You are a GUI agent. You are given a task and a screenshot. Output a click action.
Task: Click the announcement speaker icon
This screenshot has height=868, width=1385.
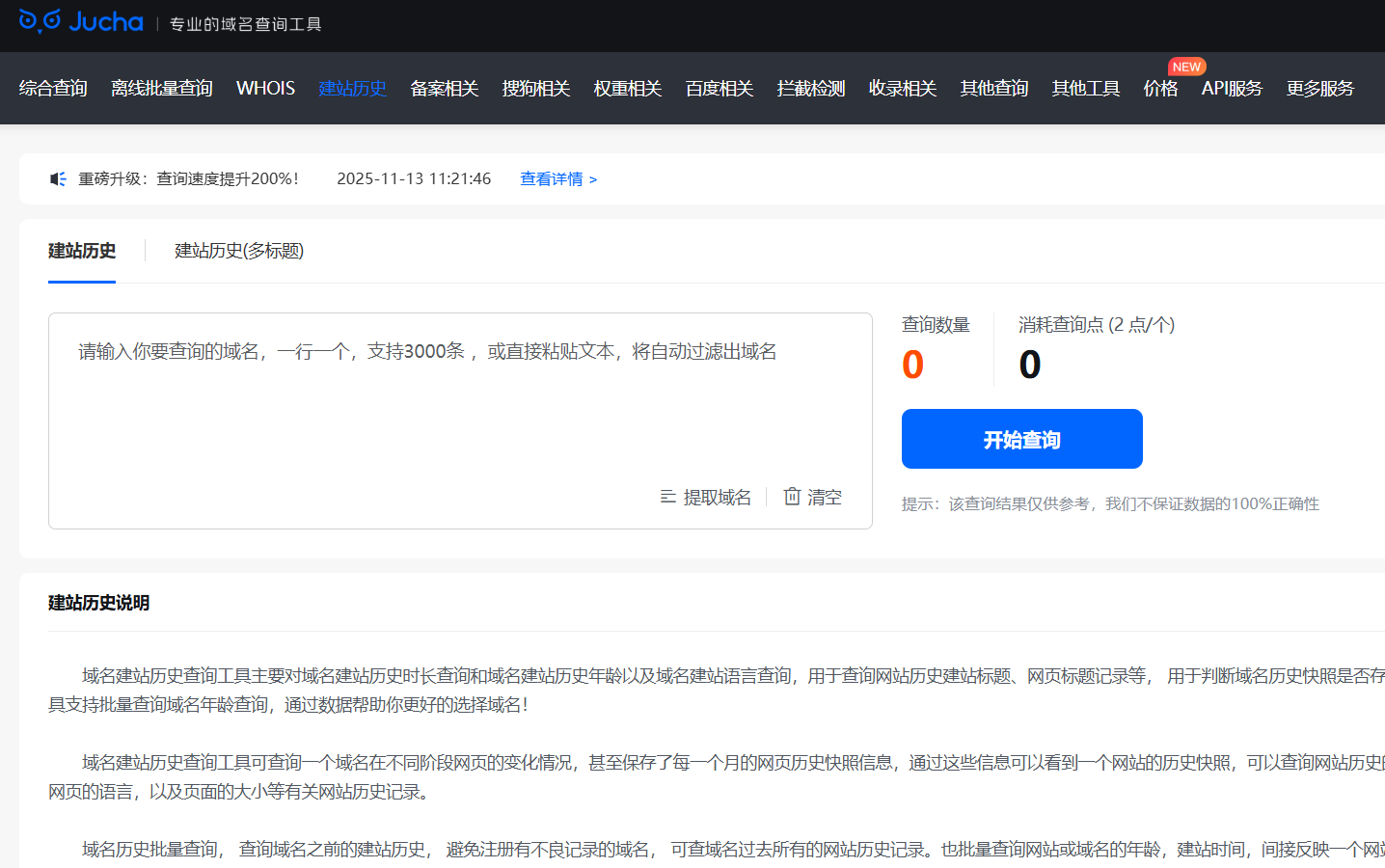click(58, 179)
